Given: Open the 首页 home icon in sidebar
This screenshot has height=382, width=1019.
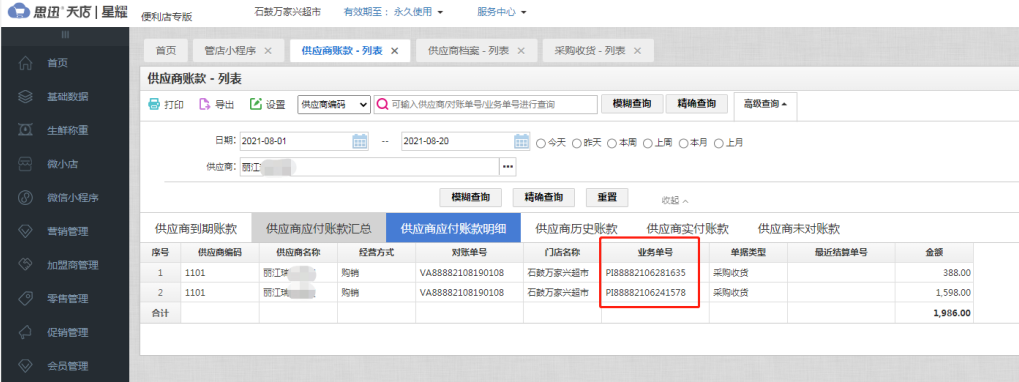Looking at the screenshot, I should 25,63.
